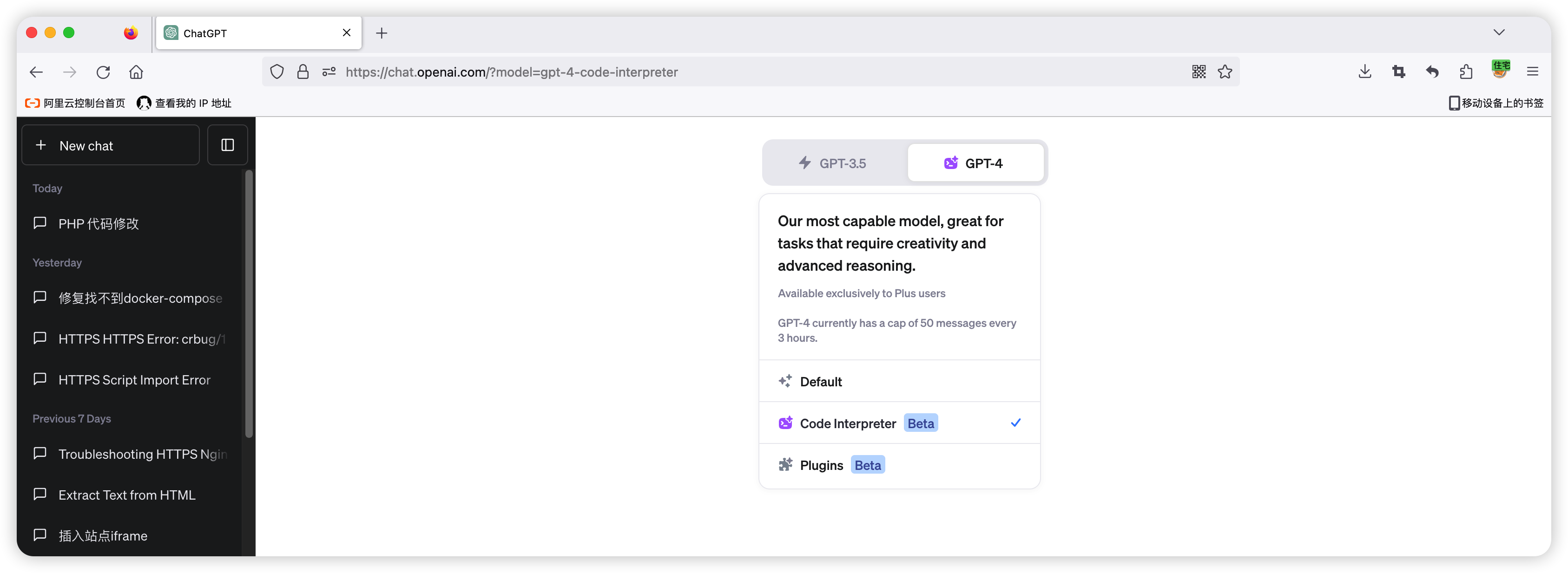The height and width of the screenshot is (573, 1568).
Task: Switch to the GPT-4 model tab
Action: pyautogui.click(x=975, y=163)
